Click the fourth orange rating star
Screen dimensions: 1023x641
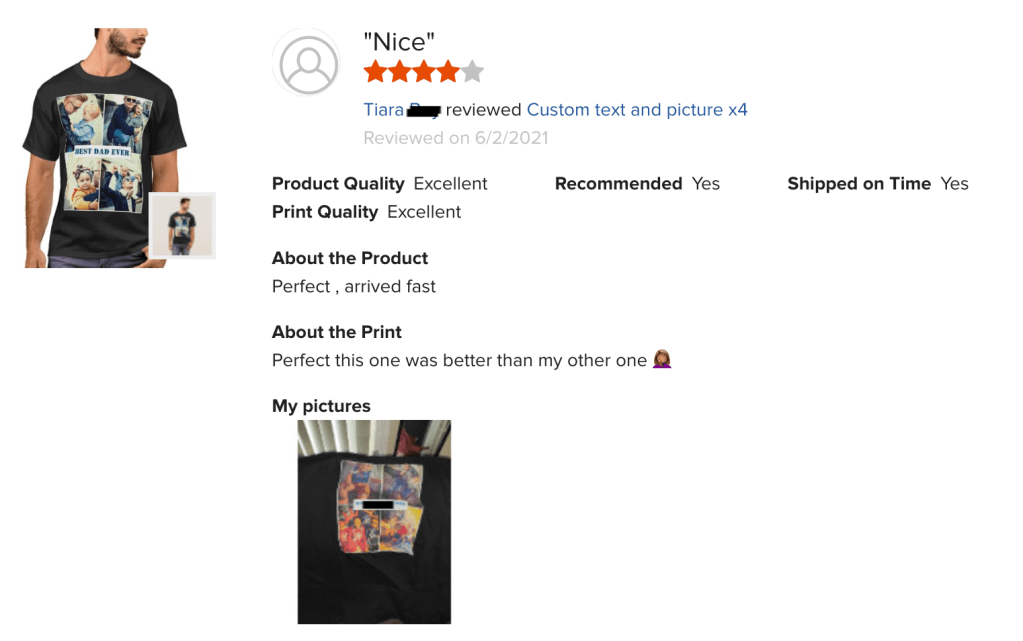pyautogui.click(x=448, y=71)
